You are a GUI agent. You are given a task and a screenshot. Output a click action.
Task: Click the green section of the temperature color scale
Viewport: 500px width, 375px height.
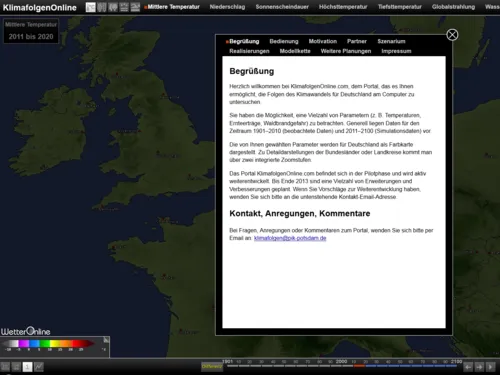click(45, 343)
